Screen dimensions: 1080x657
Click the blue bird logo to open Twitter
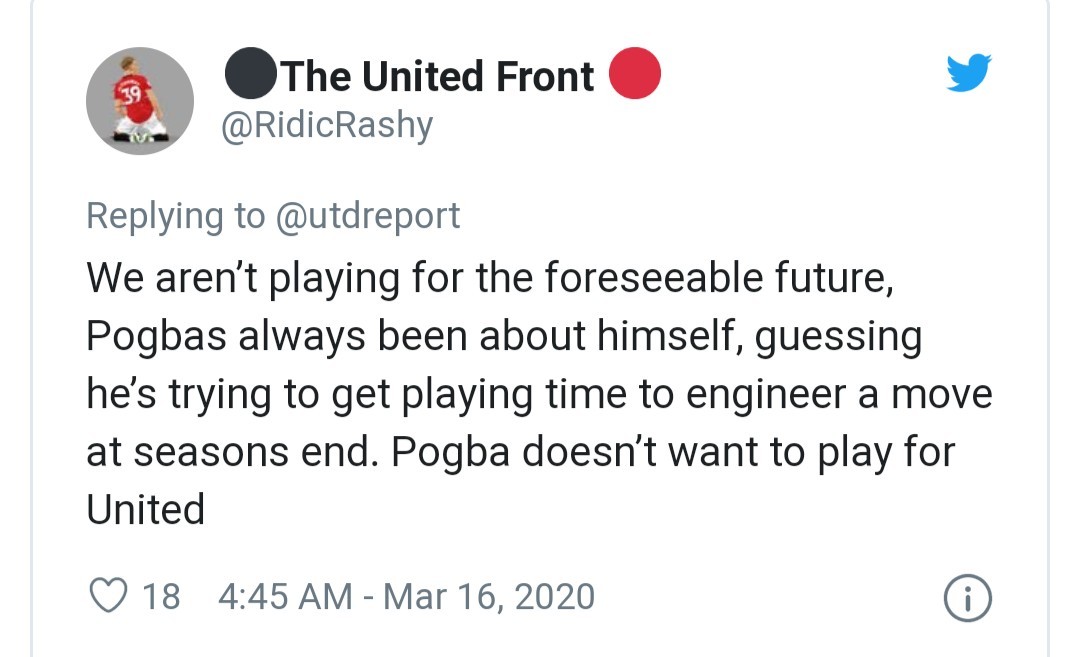tap(968, 72)
